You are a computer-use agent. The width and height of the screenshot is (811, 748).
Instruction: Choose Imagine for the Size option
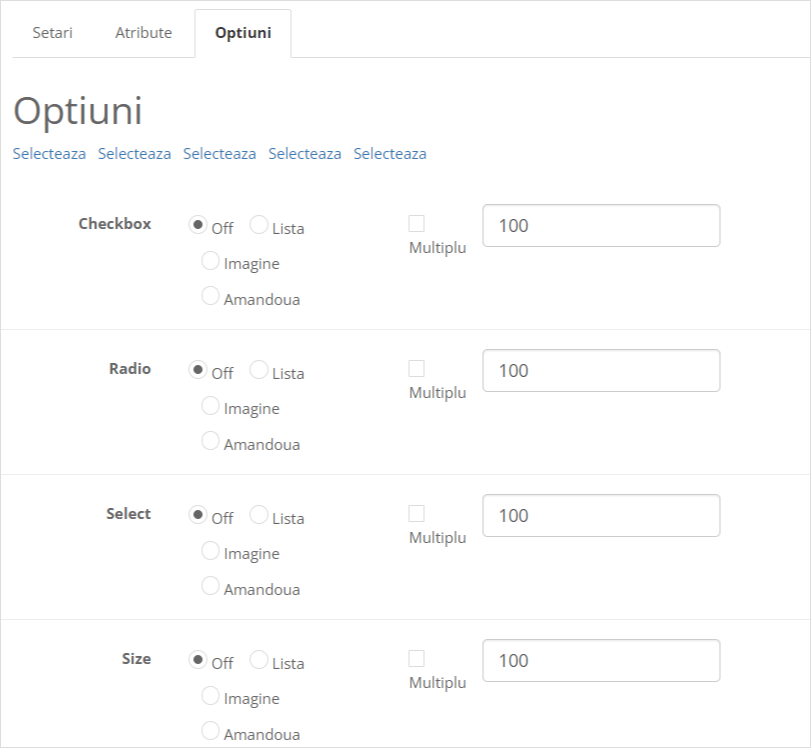click(x=210, y=696)
